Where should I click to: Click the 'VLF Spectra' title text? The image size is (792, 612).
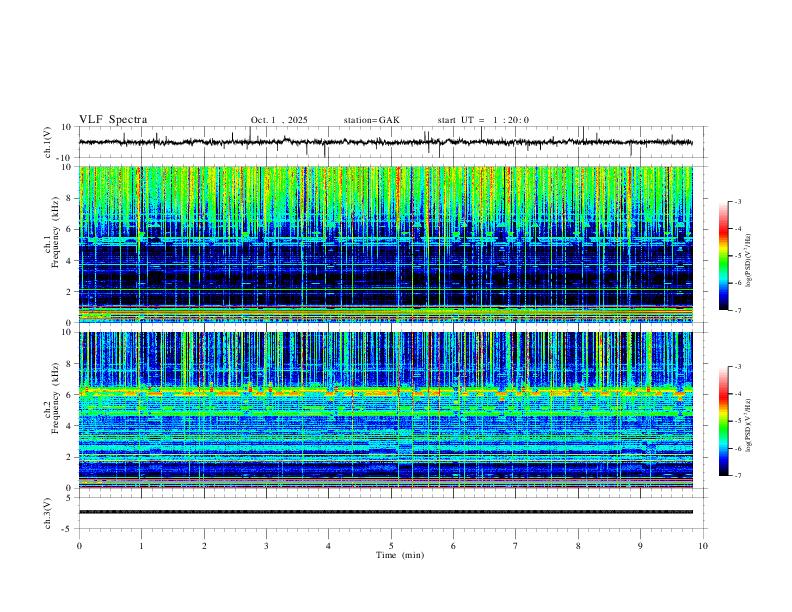click(113, 120)
